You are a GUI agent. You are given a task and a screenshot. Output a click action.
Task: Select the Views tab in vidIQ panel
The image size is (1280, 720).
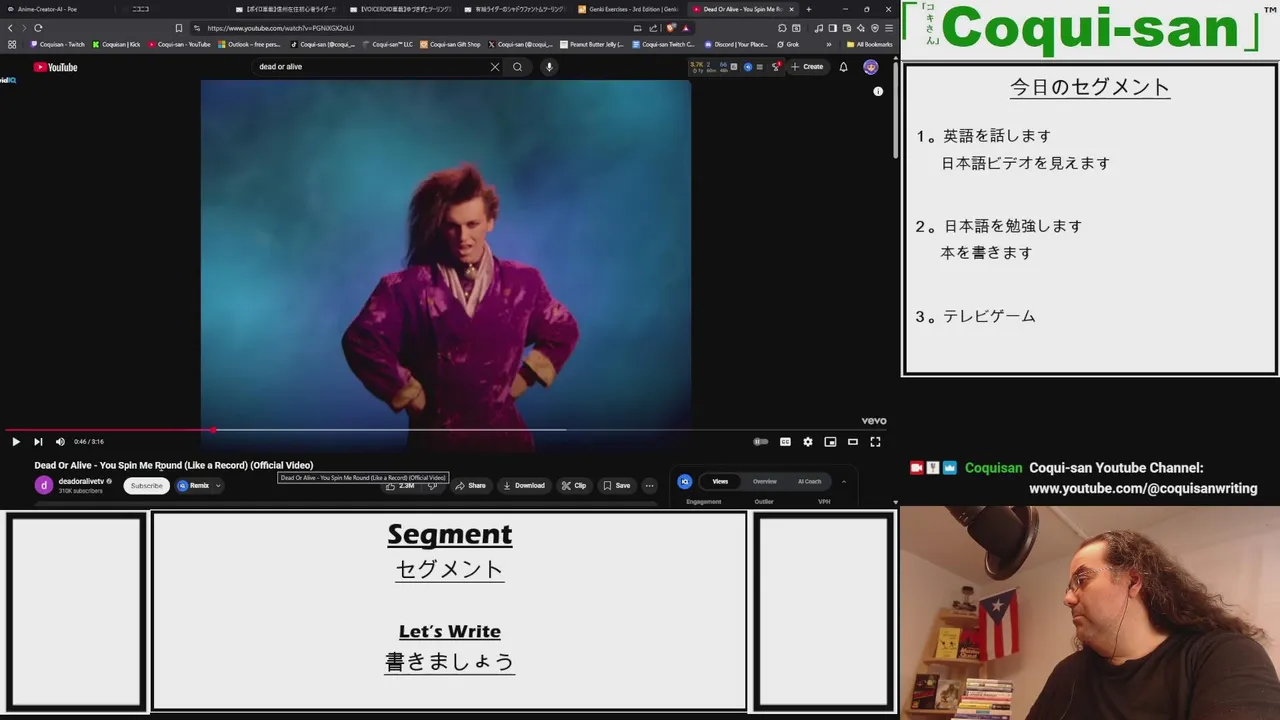tap(720, 481)
